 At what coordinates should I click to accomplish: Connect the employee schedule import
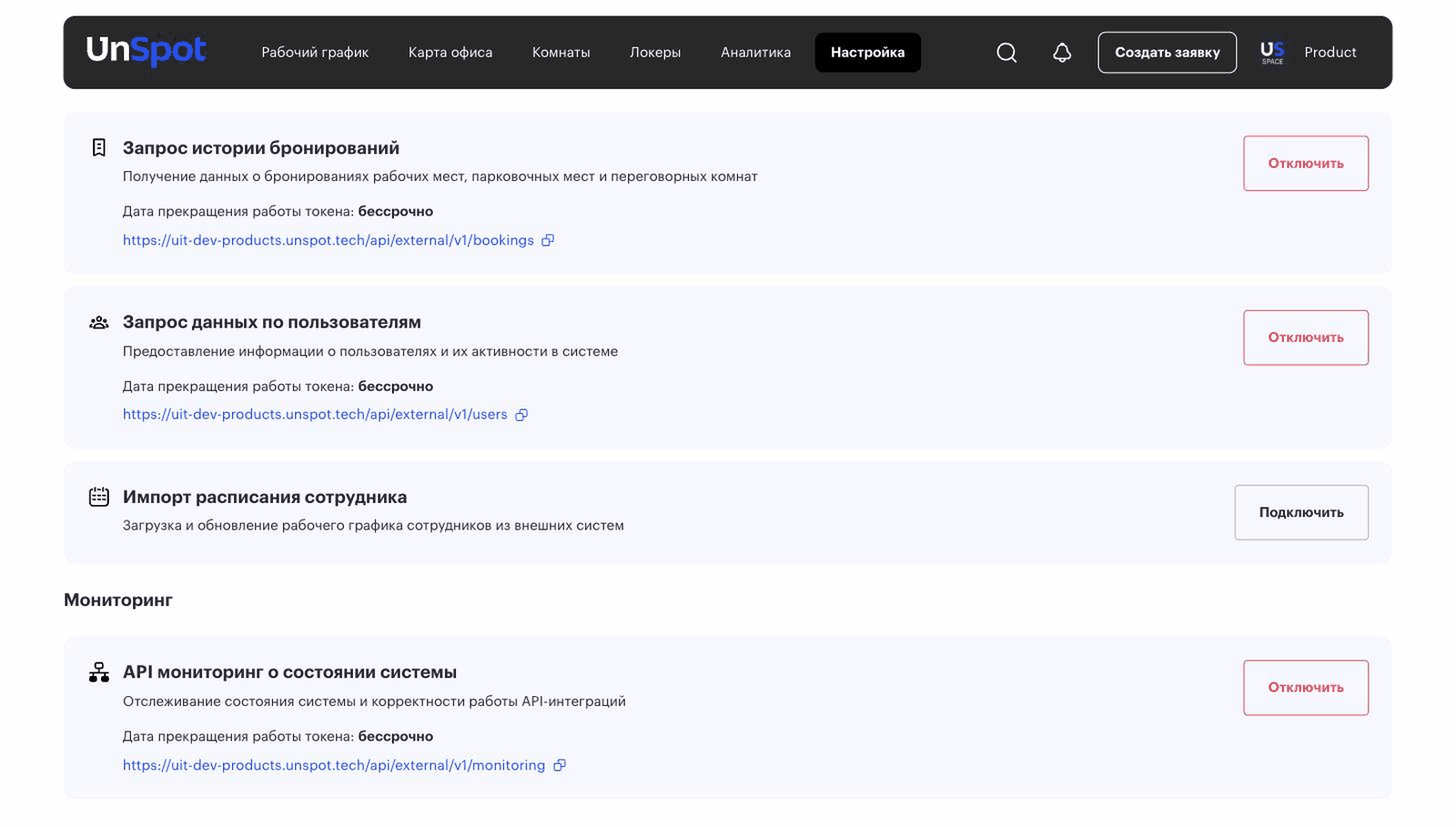click(1301, 512)
